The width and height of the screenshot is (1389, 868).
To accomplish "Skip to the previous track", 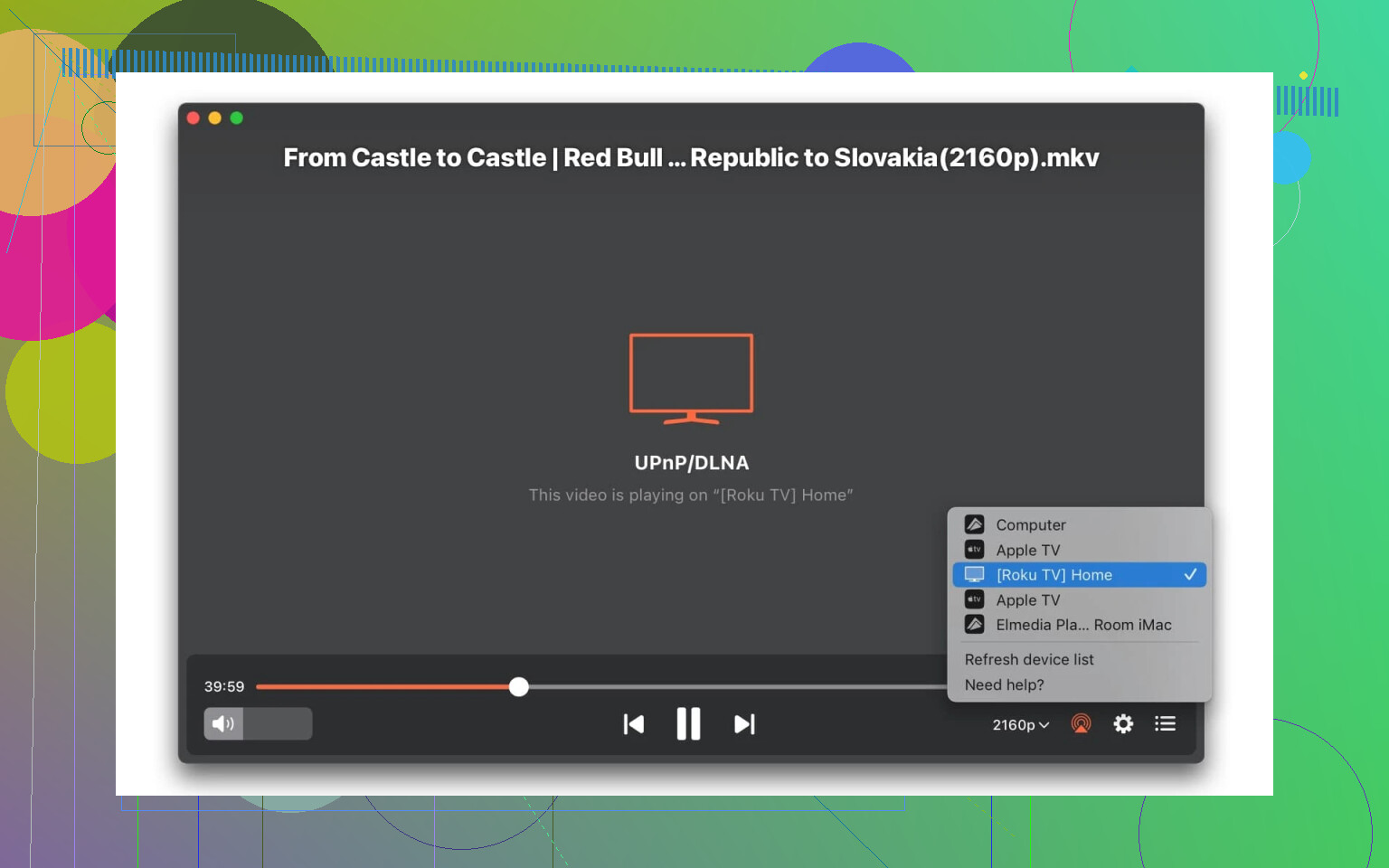I will point(634,724).
